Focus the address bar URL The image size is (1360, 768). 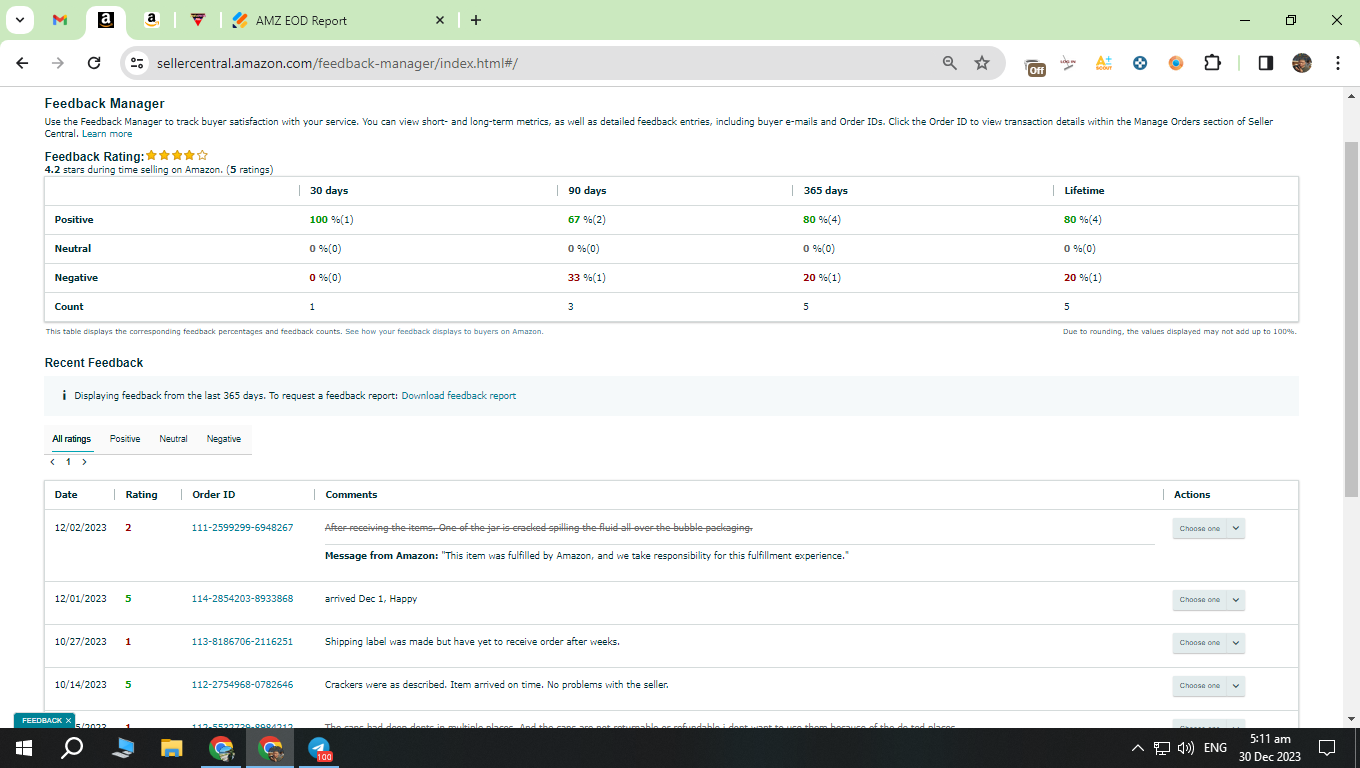[x=337, y=63]
